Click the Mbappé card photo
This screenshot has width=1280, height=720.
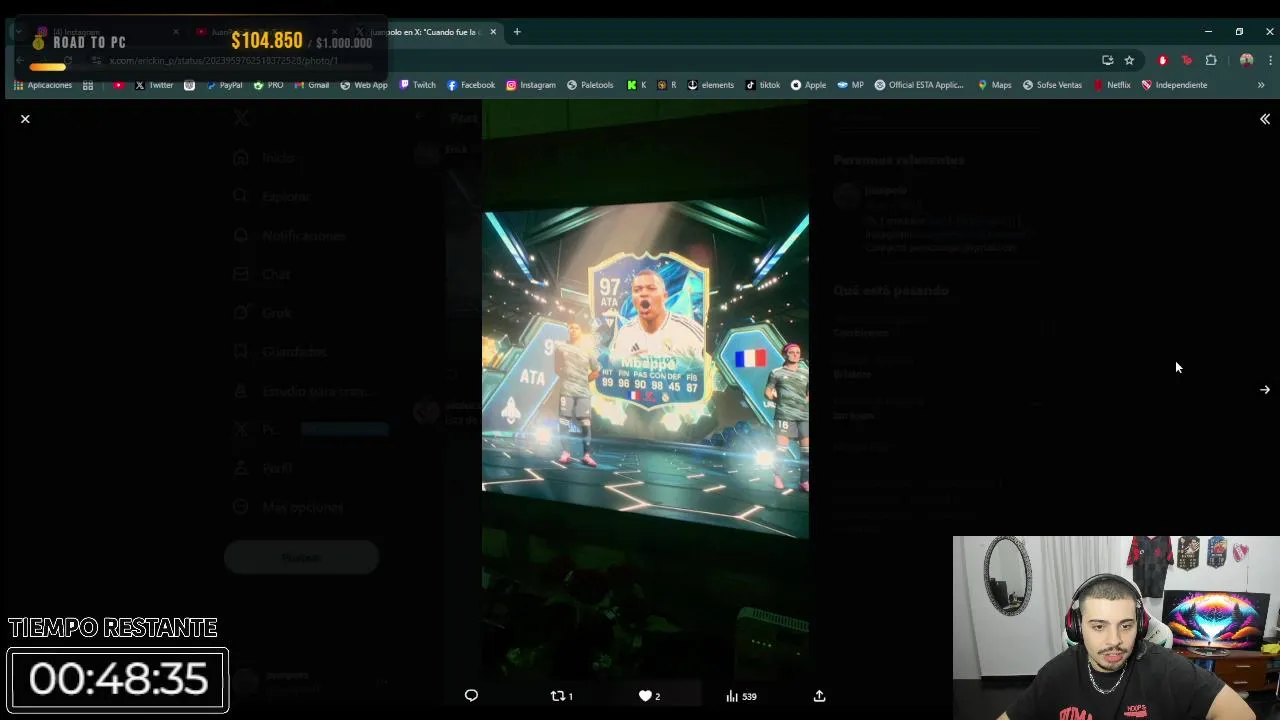[x=645, y=390]
